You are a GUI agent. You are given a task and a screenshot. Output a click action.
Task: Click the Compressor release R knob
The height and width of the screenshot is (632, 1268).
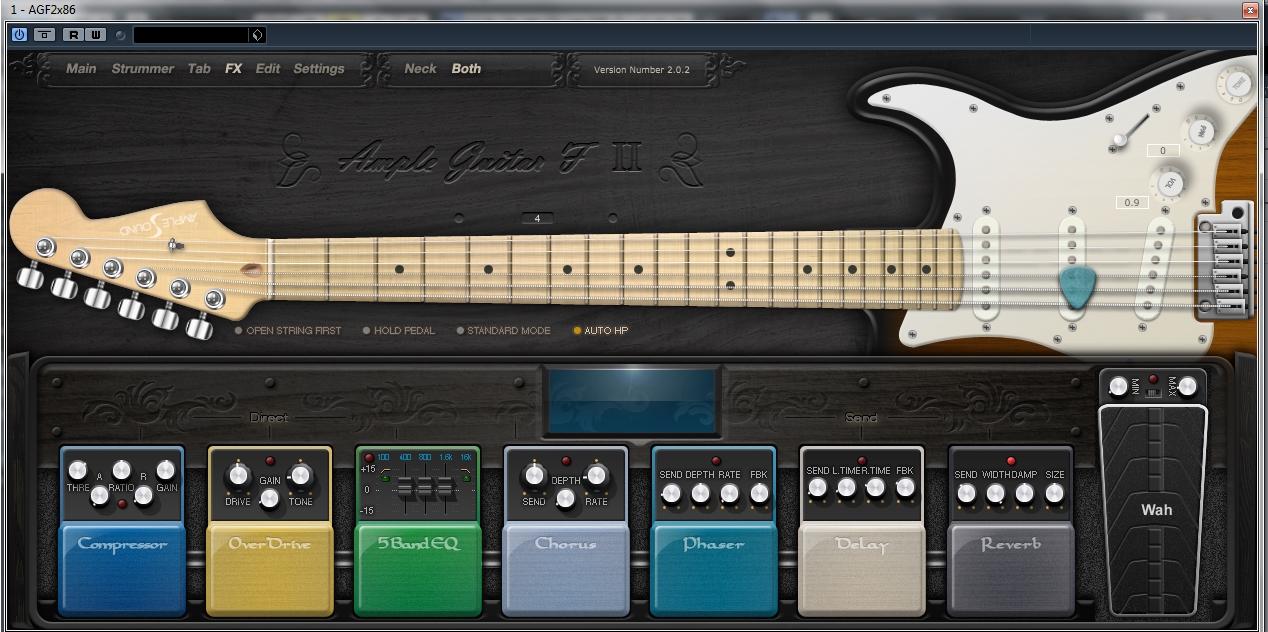143,495
